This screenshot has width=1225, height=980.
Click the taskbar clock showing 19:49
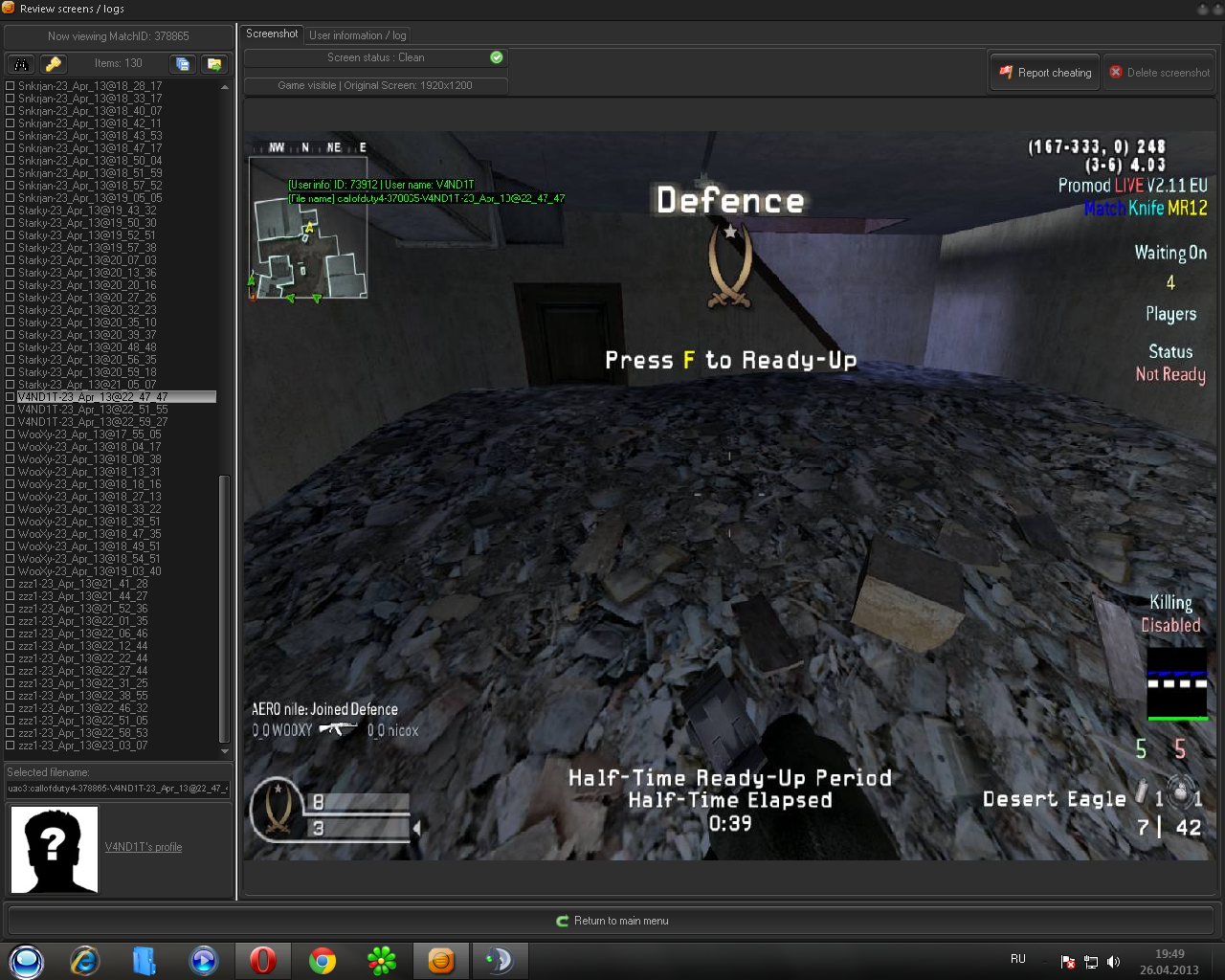(x=1169, y=962)
